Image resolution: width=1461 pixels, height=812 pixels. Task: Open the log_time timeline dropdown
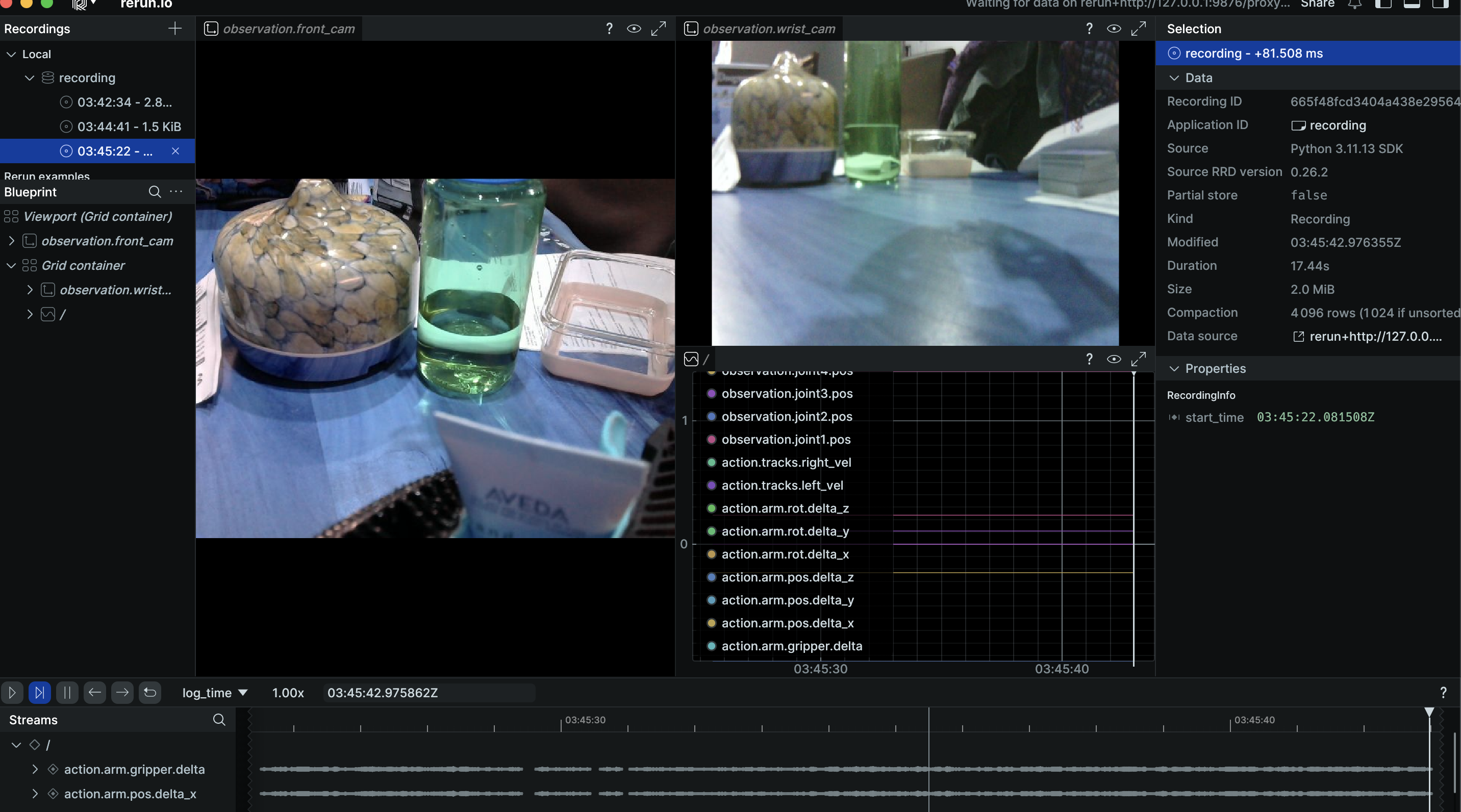(x=214, y=692)
